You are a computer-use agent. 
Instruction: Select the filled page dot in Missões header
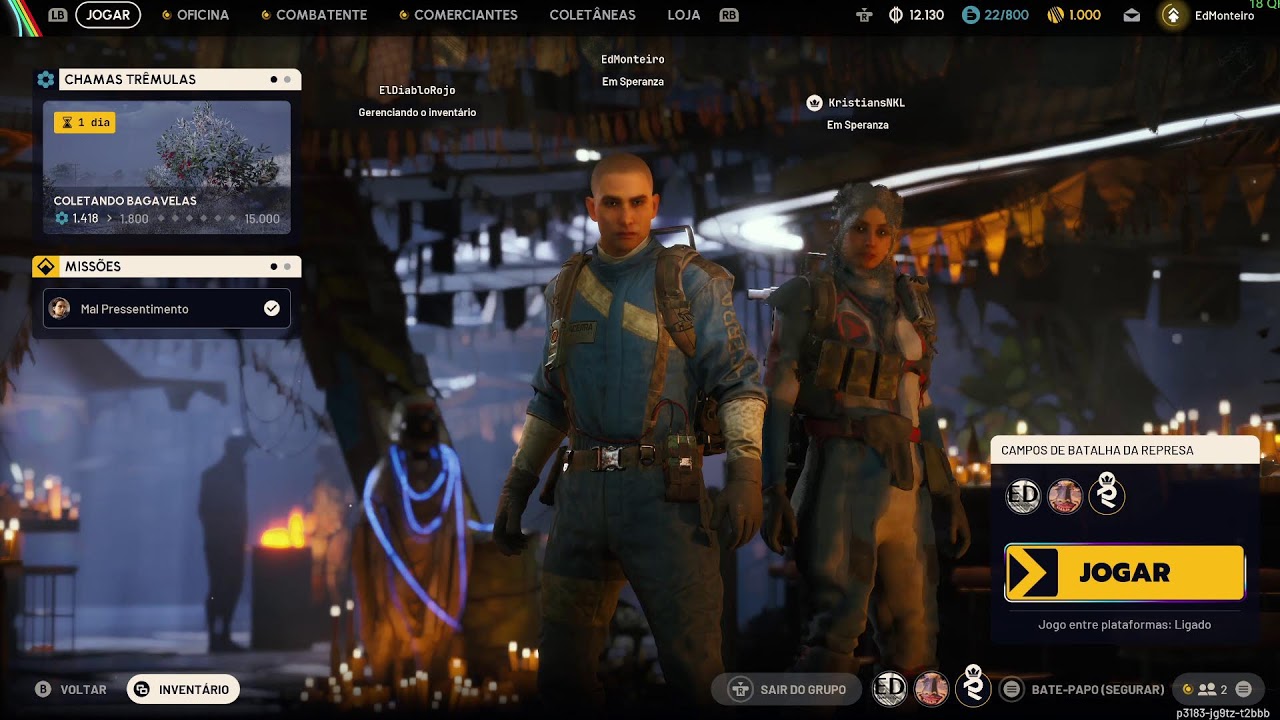tap(273, 266)
